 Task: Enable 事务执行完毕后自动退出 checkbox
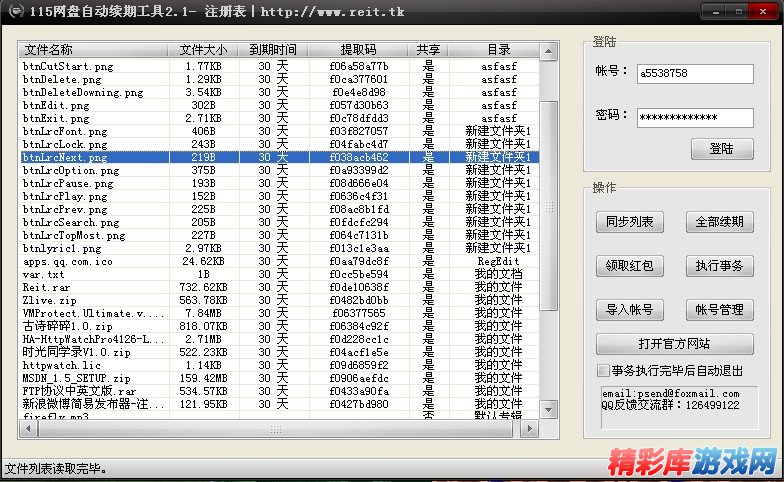603,371
